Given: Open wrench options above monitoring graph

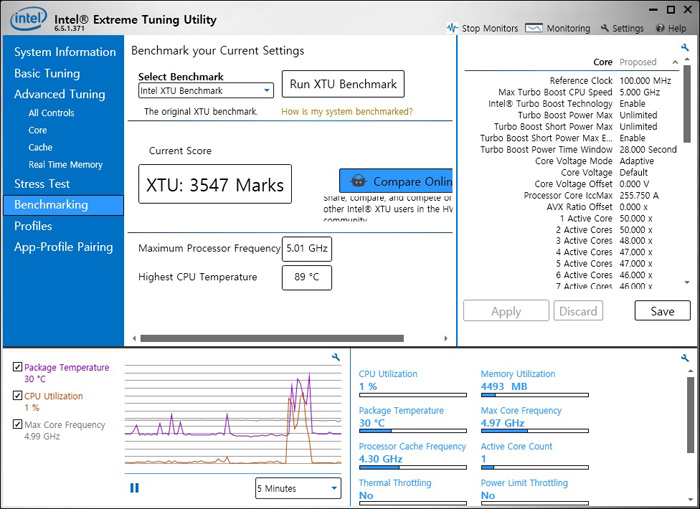Looking at the screenshot, I should coord(336,357).
